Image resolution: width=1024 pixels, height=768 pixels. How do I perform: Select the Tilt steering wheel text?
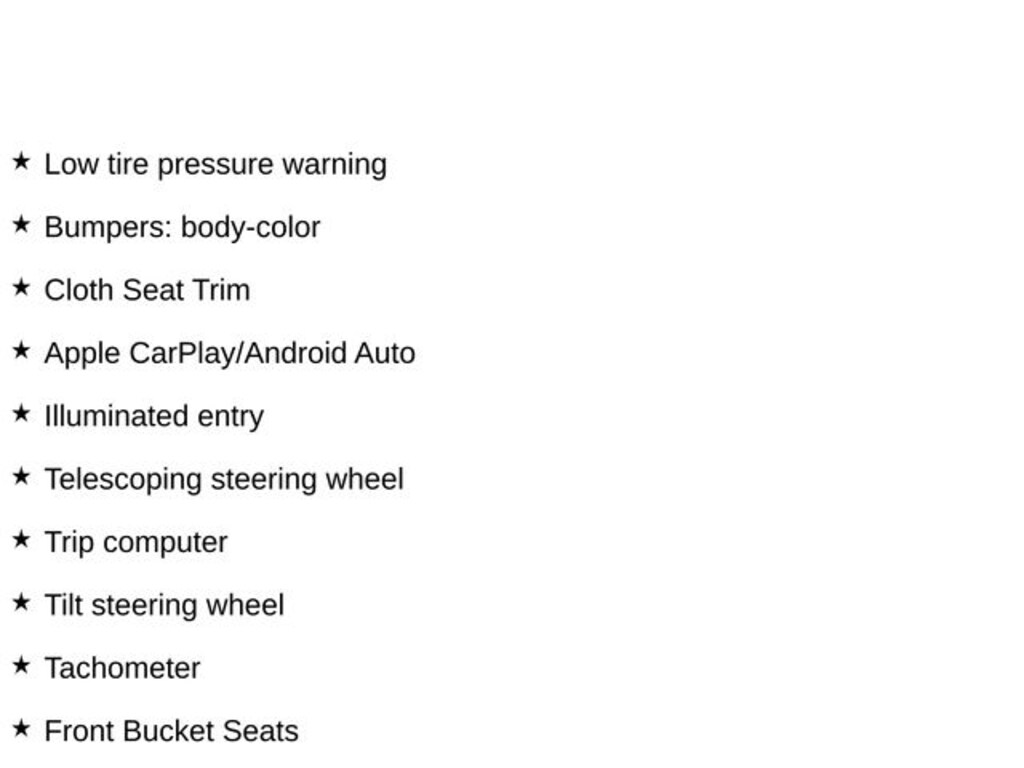click(164, 605)
